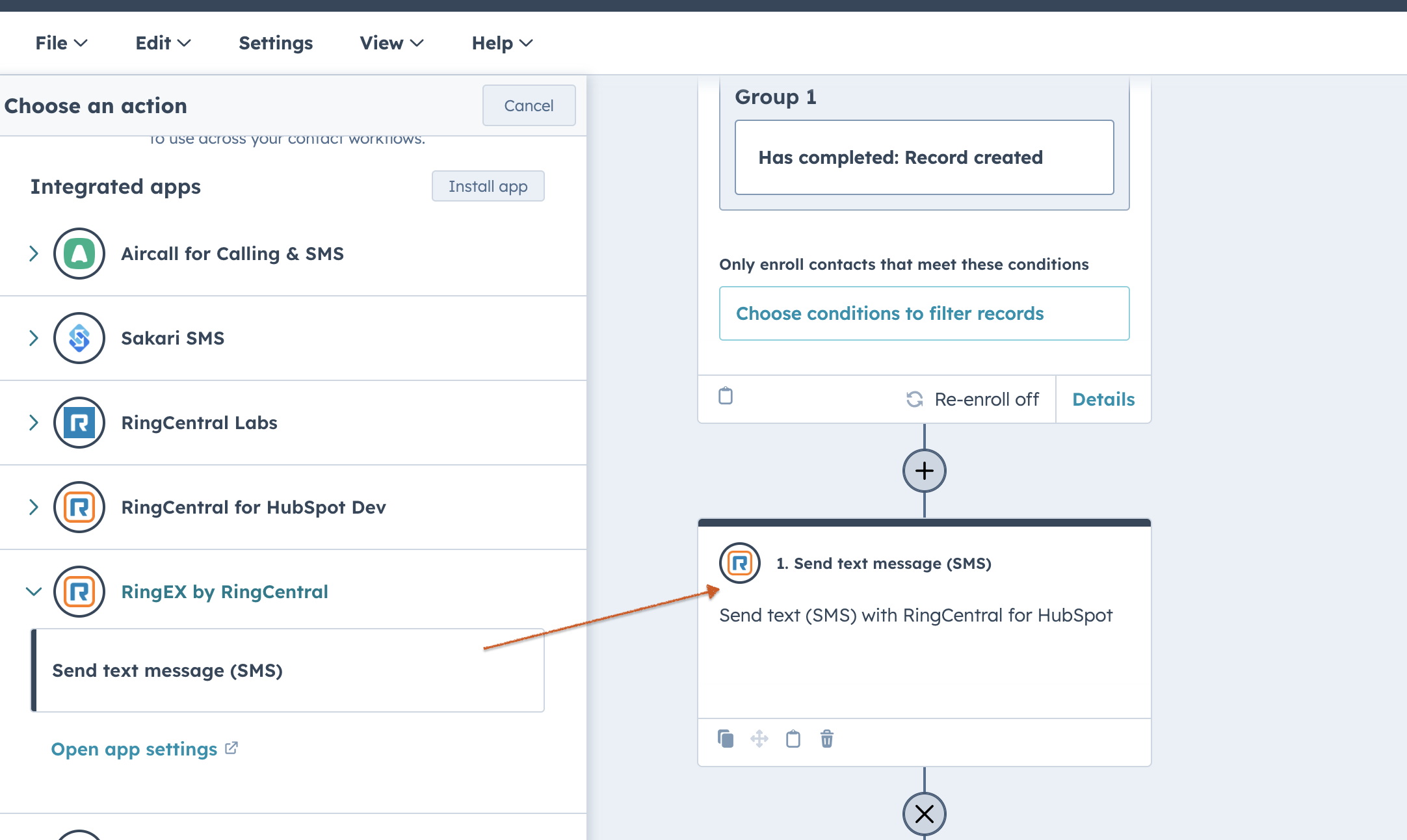
Task: Add an action with the plus button
Action: pyautogui.click(x=924, y=471)
